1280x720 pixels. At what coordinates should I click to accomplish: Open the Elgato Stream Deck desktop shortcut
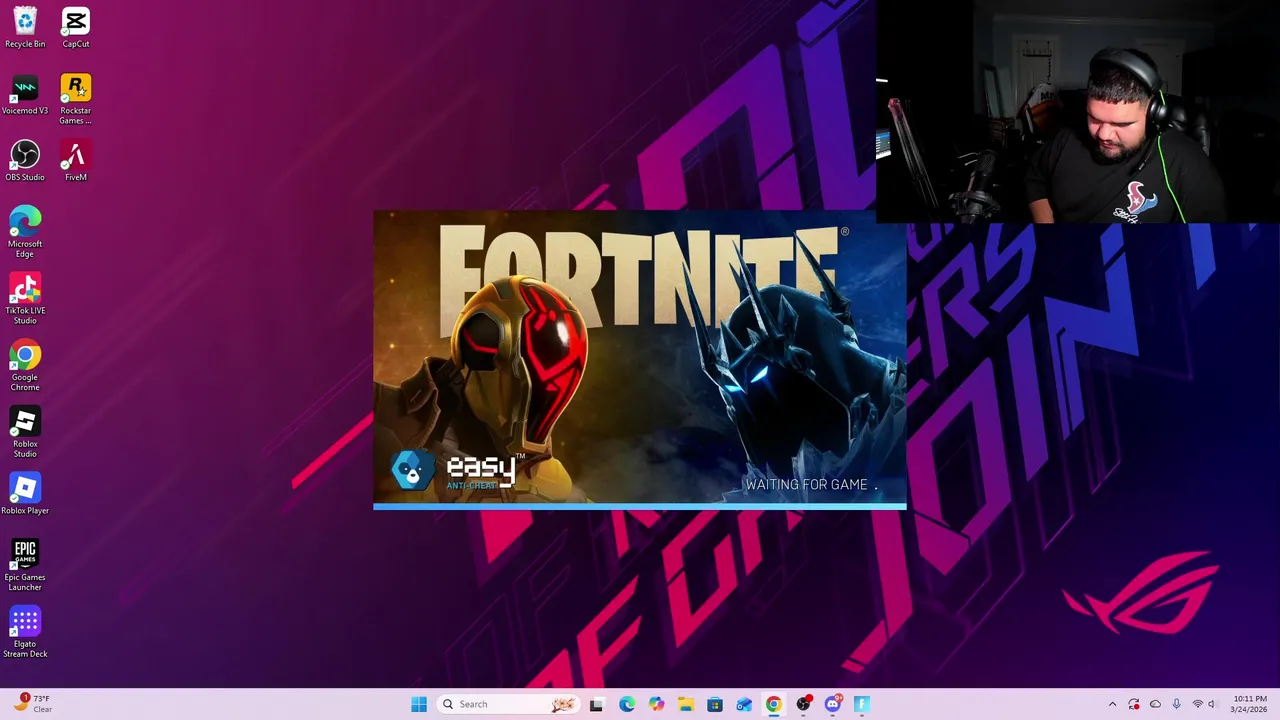25,632
